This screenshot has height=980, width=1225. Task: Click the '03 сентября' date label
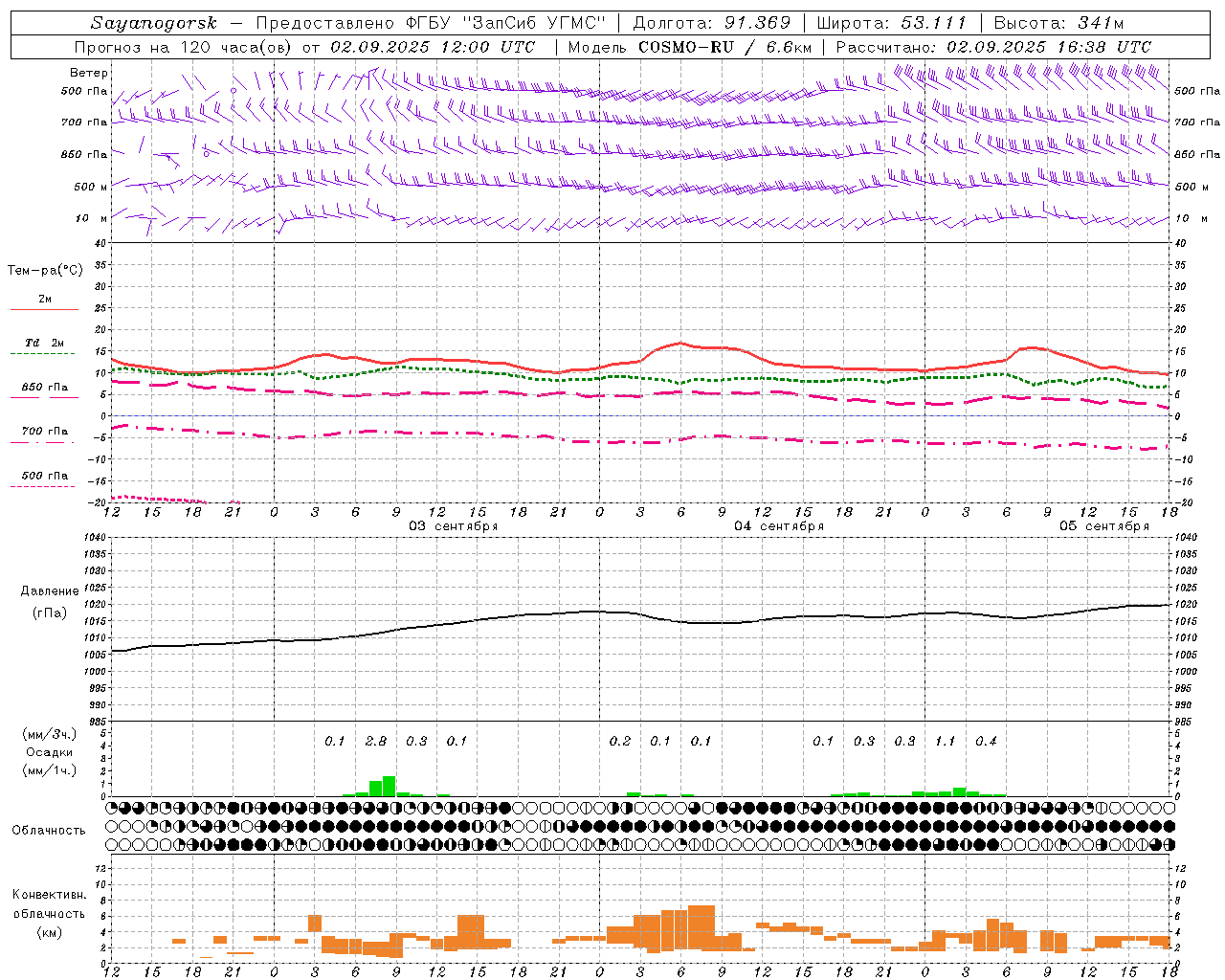[454, 526]
